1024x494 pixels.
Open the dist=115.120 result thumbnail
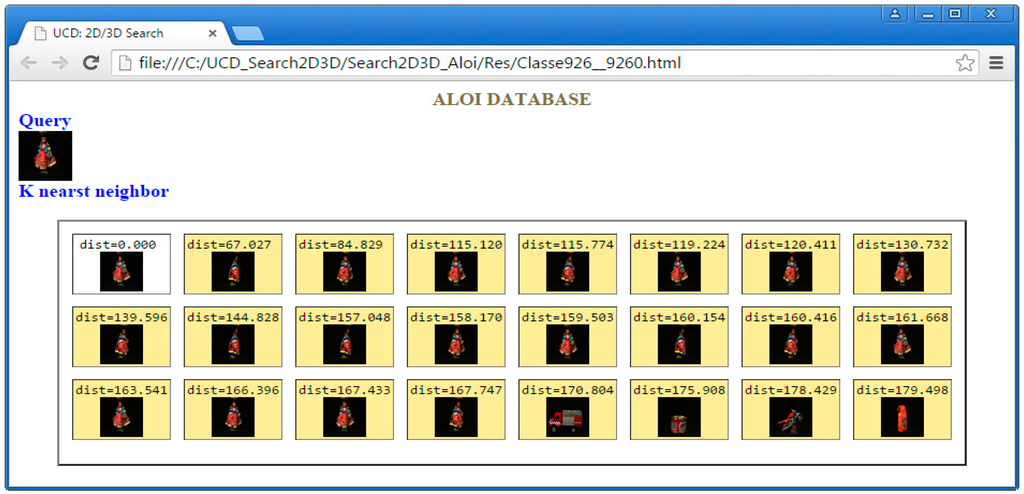coord(456,271)
